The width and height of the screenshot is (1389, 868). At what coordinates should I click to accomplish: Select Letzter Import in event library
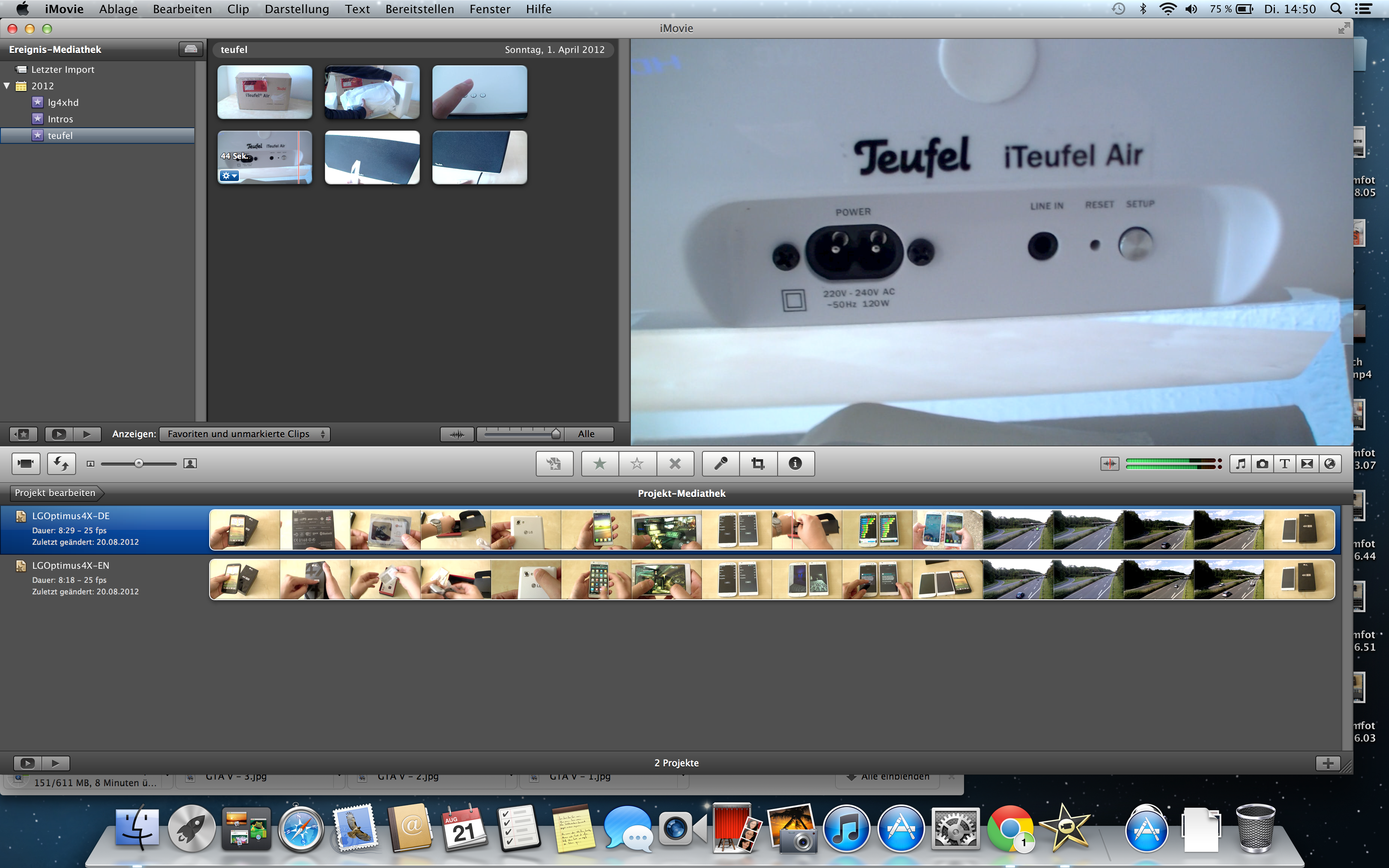[x=62, y=69]
